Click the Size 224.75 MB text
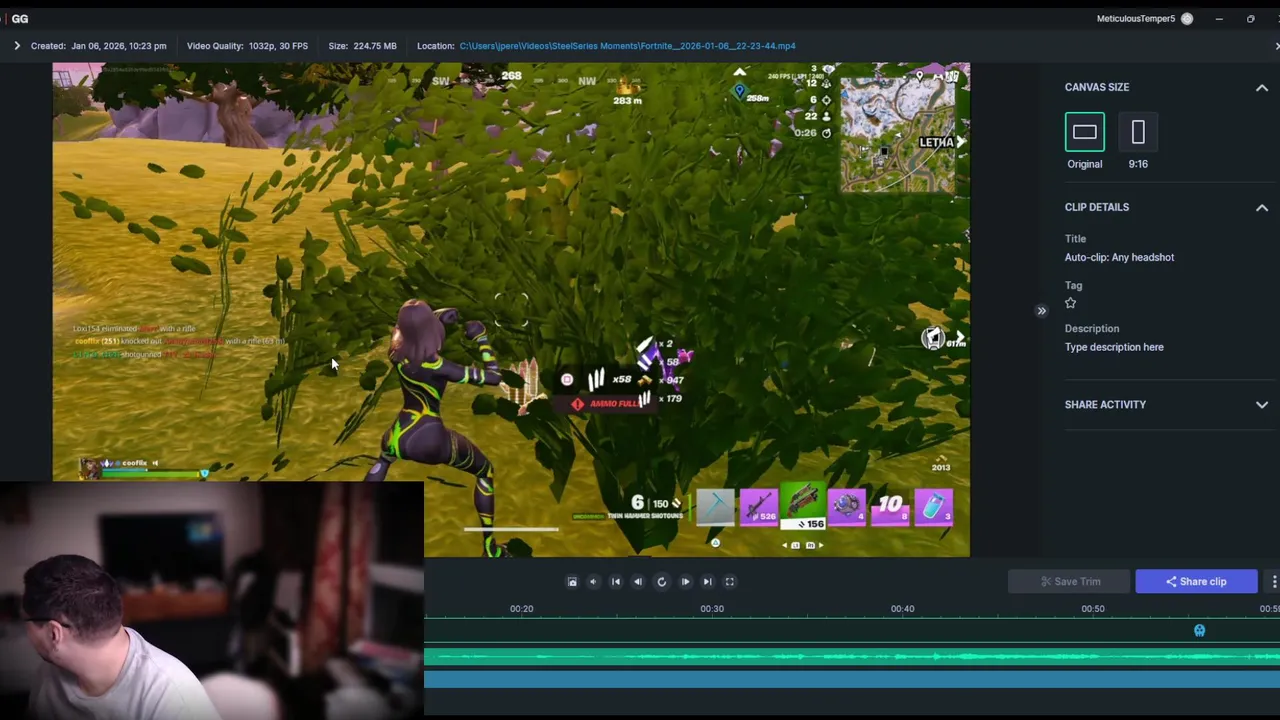 pyautogui.click(x=362, y=46)
